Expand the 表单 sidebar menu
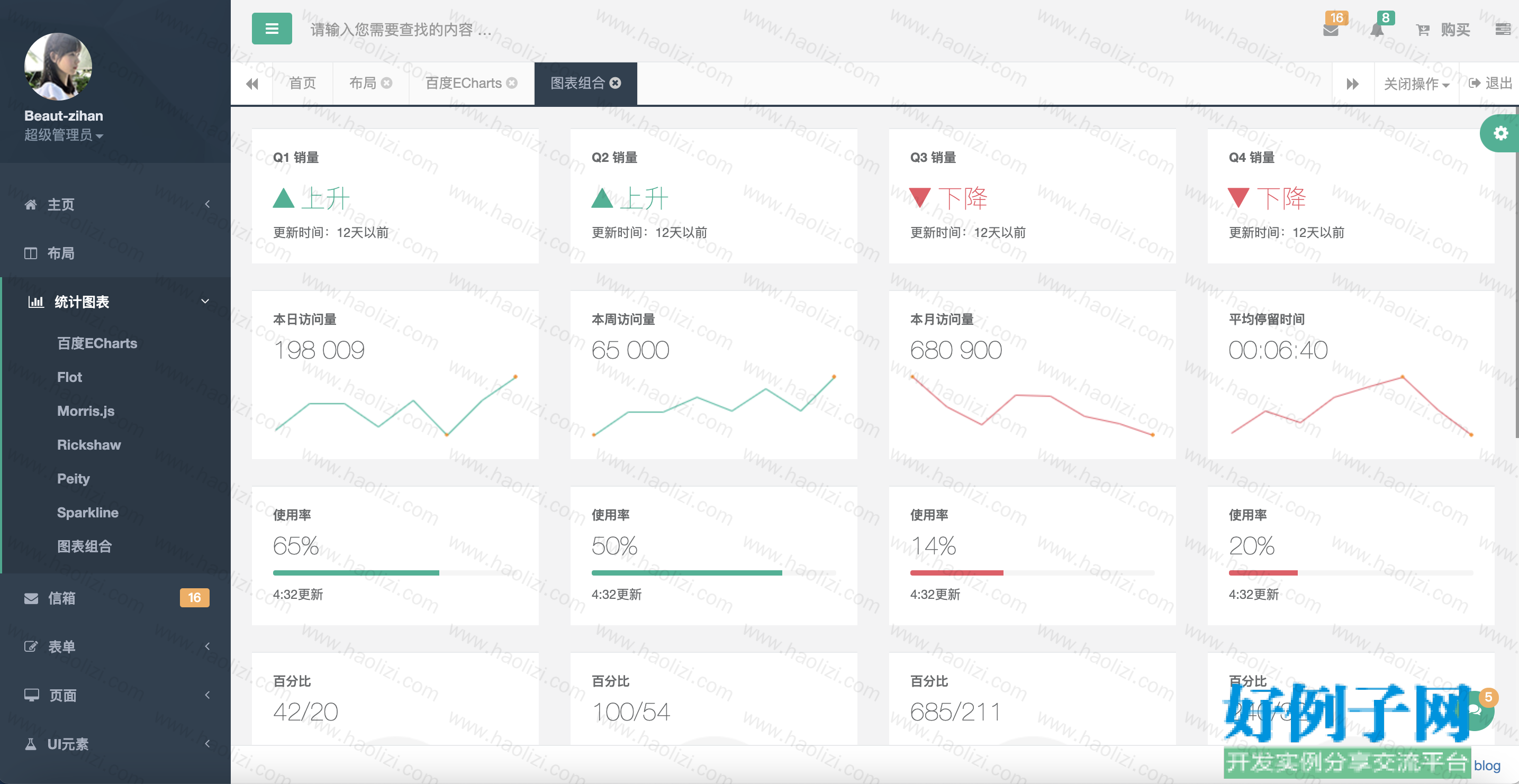Viewport: 1519px width, 784px height. 115,646
